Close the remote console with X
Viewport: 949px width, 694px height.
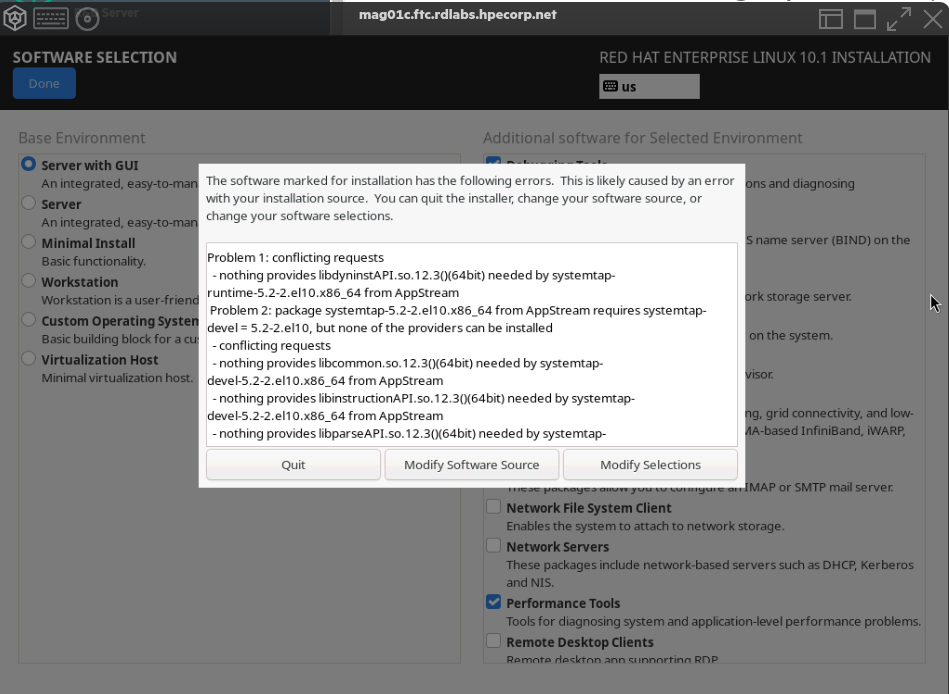[932, 19]
